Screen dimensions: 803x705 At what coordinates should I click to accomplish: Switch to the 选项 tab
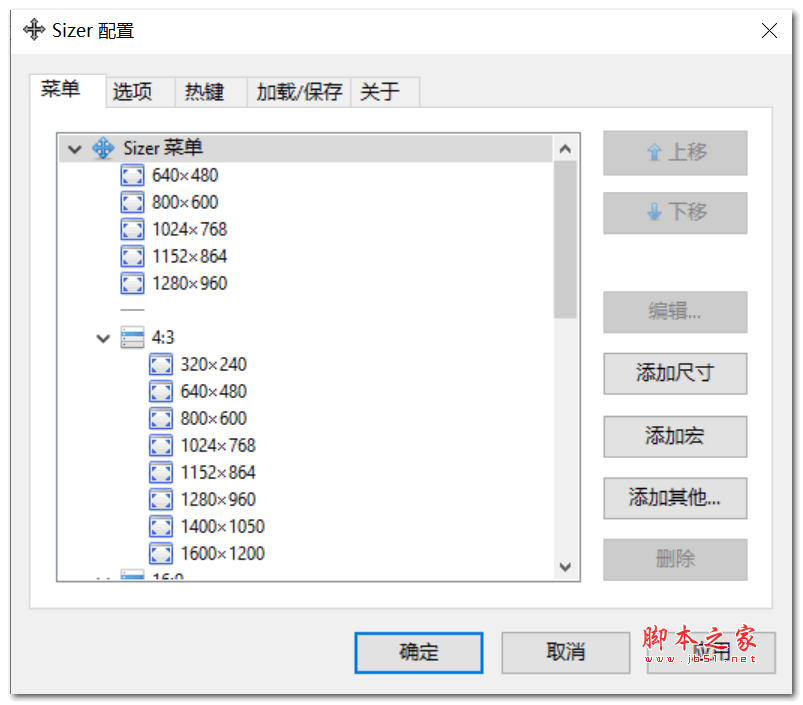point(133,91)
